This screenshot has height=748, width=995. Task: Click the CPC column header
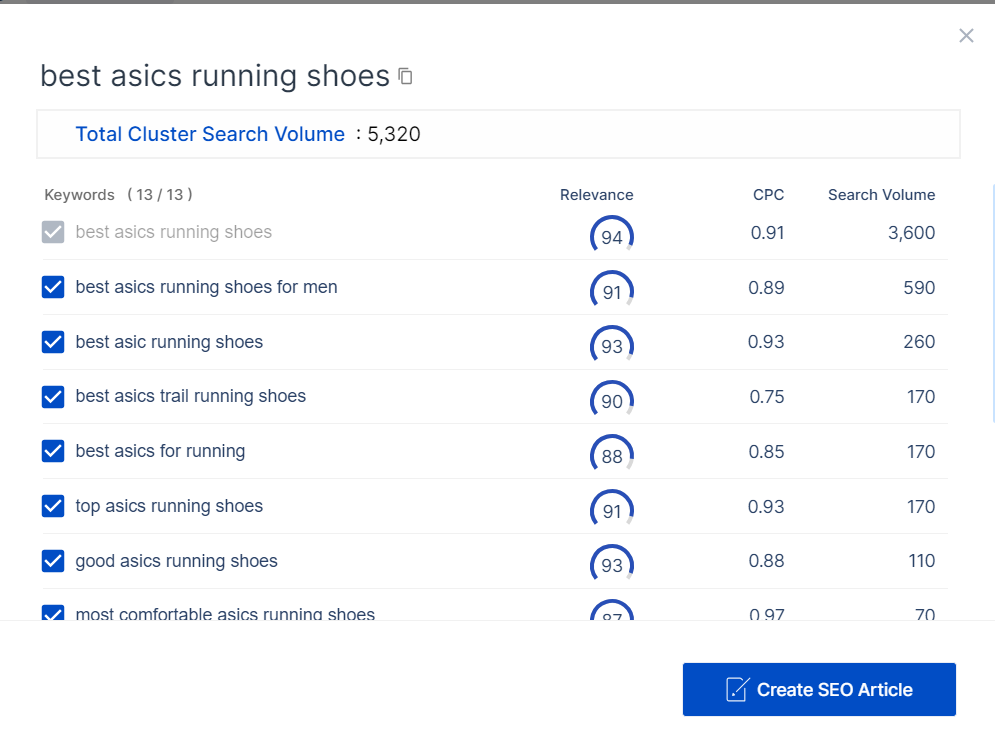pyautogui.click(x=768, y=195)
